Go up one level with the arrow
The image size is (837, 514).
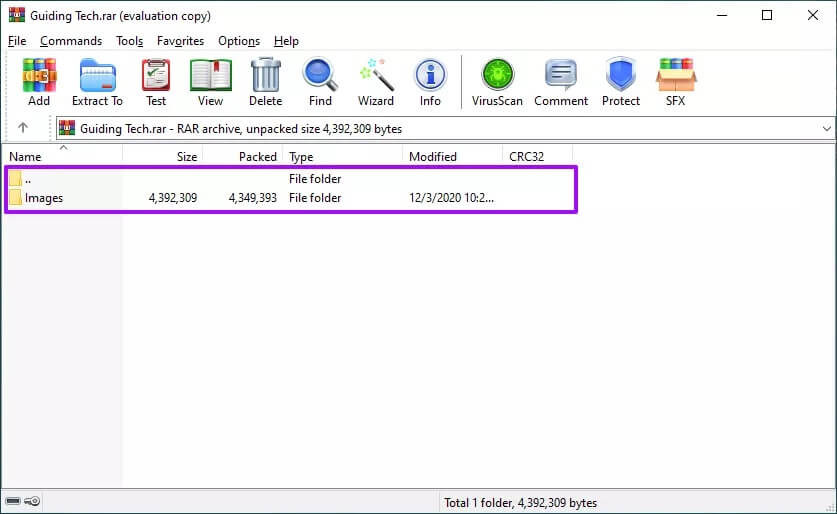click(x=23, y=128)
